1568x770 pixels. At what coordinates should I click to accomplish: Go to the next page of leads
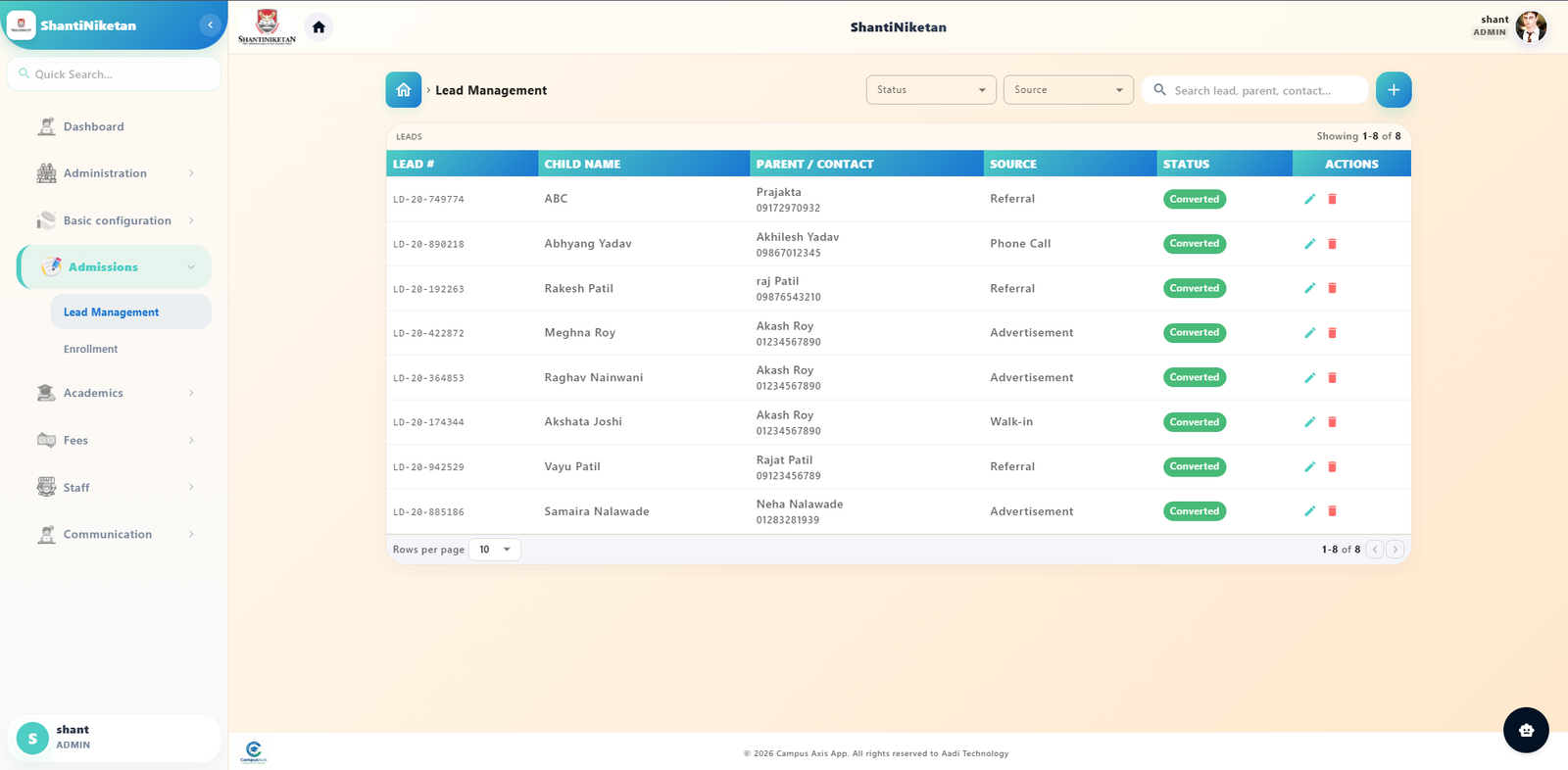coord(1396,550)
